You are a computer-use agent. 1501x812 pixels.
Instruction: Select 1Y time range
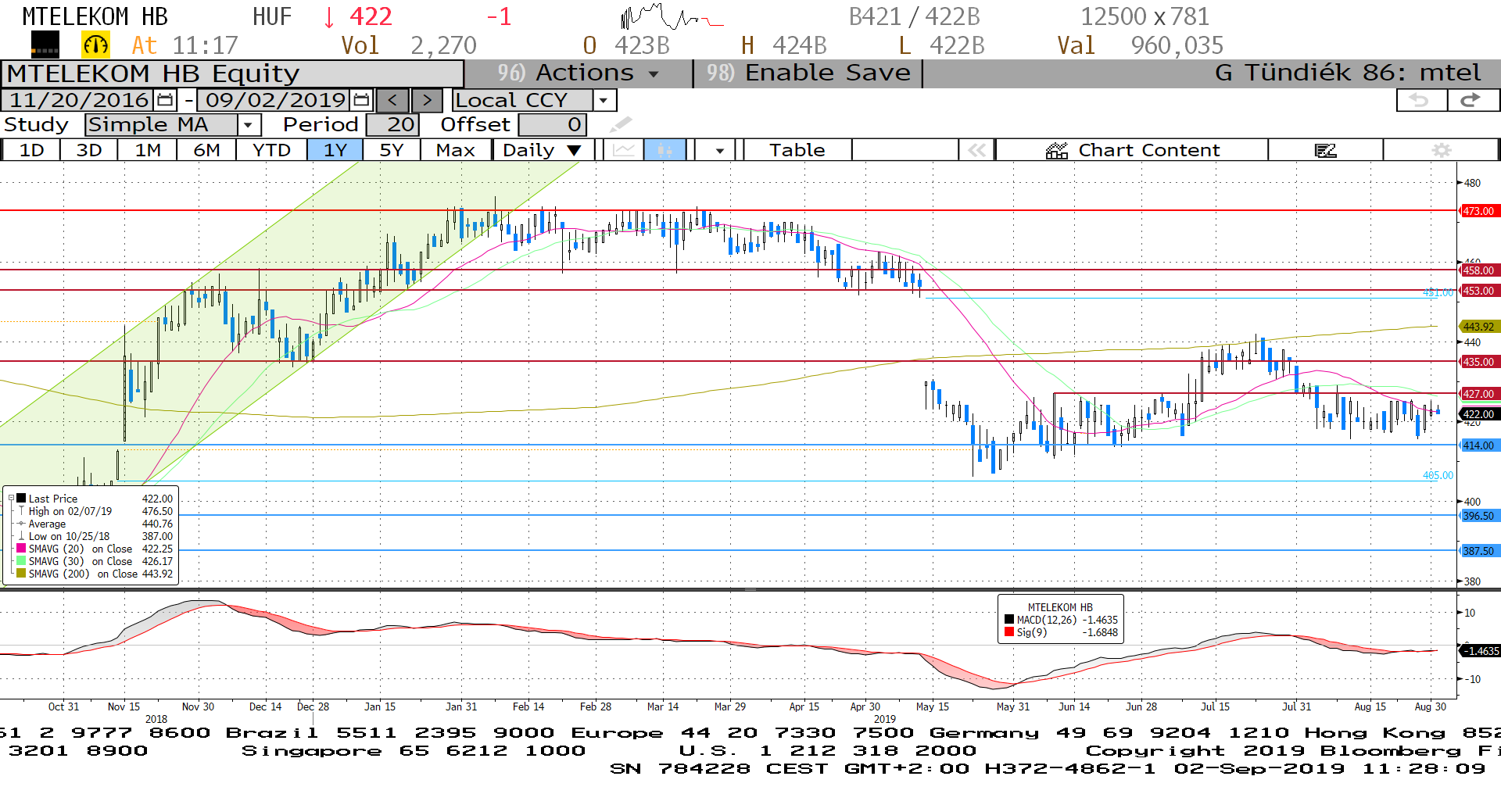point(335,150)
